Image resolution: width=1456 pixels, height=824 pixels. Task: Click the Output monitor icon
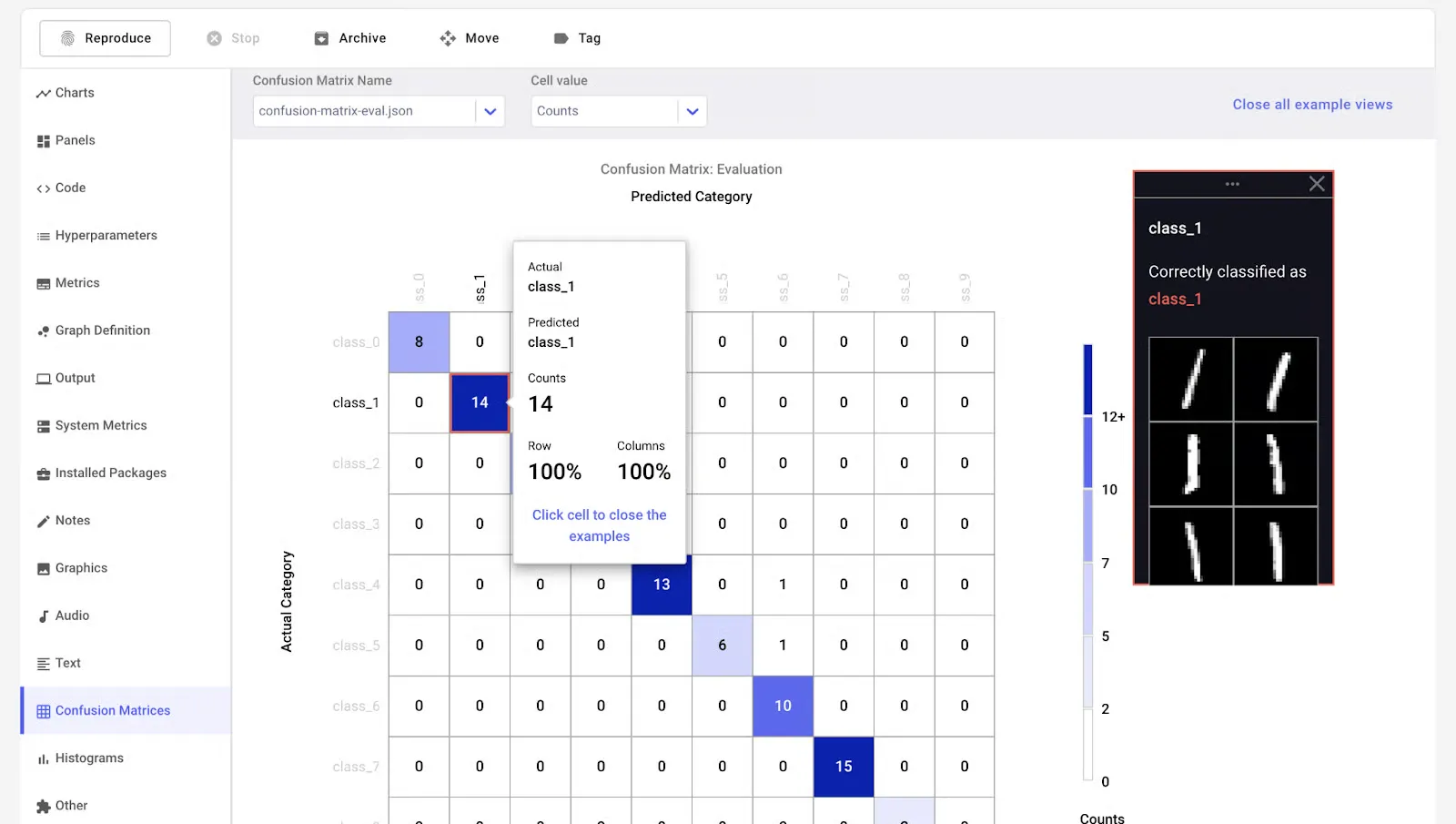[x=43, y=379]
